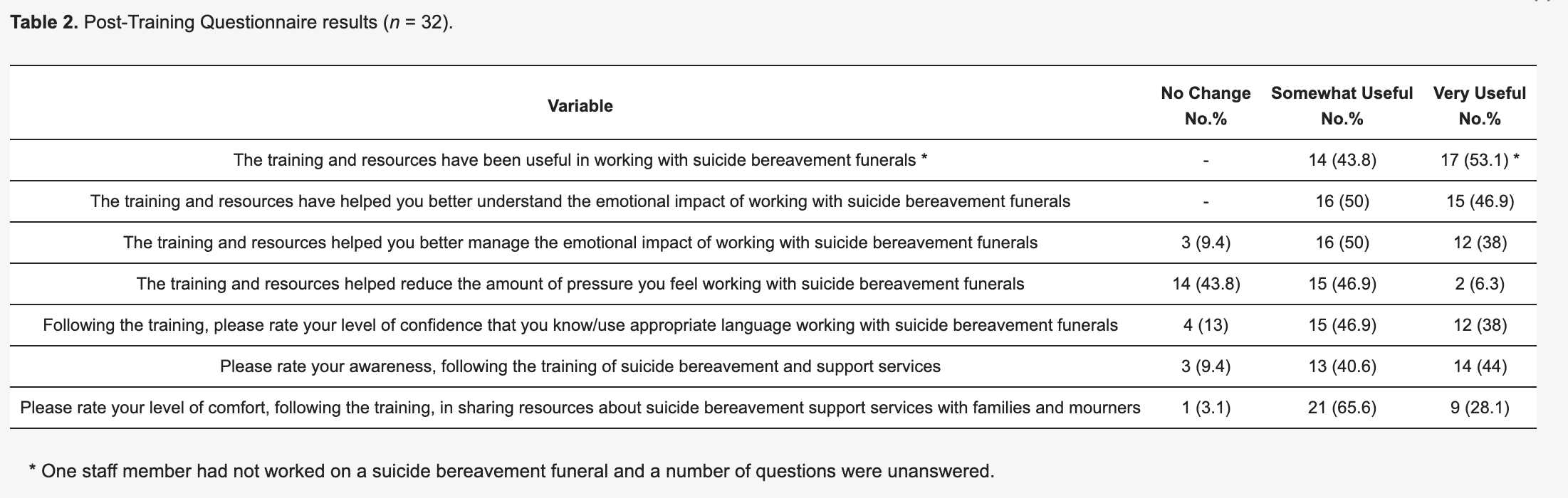Click the row about confidence using appropriate language
This screenshot has width=1568, height=498.
click(773, 325)
